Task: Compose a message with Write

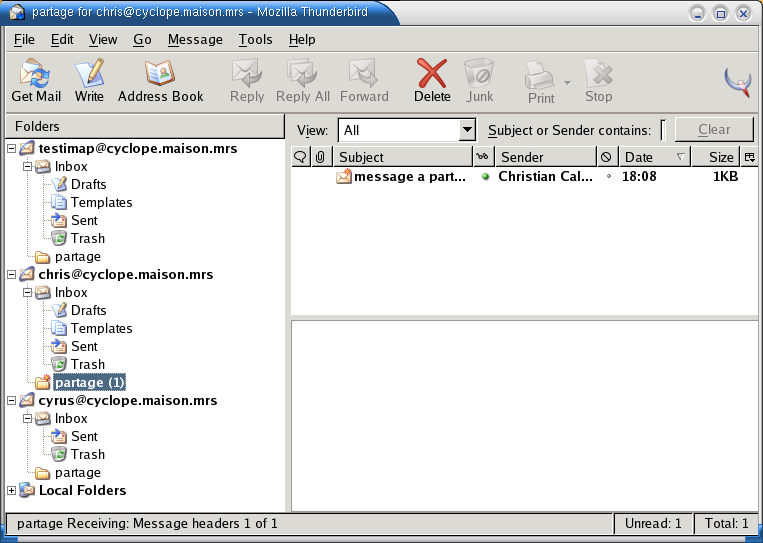Action: pyautogui.click(x=89, y=81)
